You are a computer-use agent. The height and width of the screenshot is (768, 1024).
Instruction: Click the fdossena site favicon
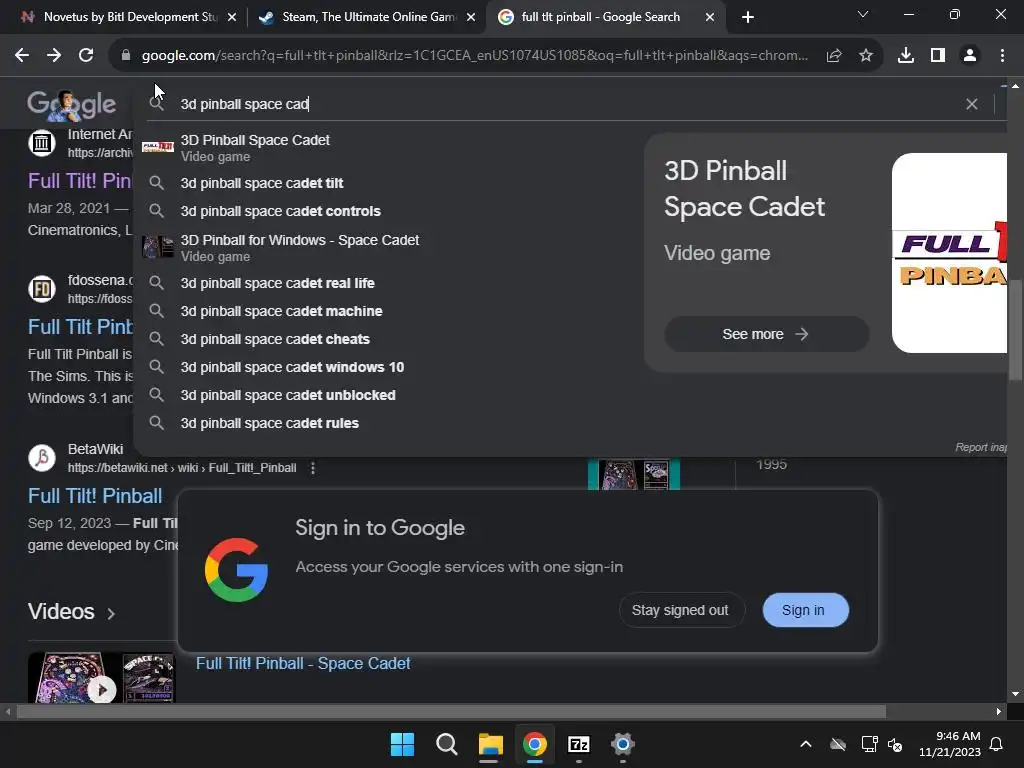42,289
